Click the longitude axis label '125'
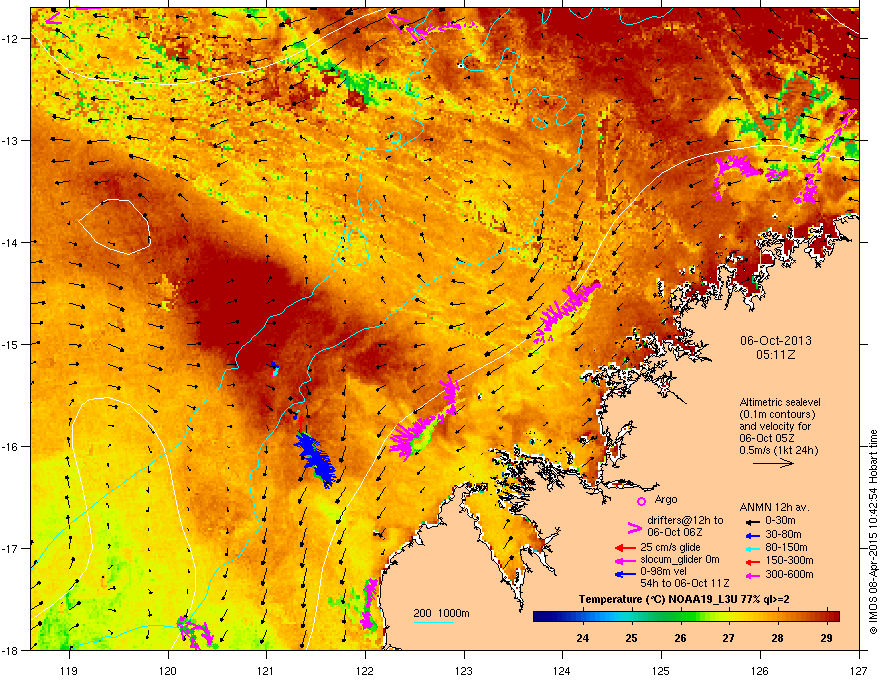The height and width of the screenshot is (680, 880). tap(661, 670)
